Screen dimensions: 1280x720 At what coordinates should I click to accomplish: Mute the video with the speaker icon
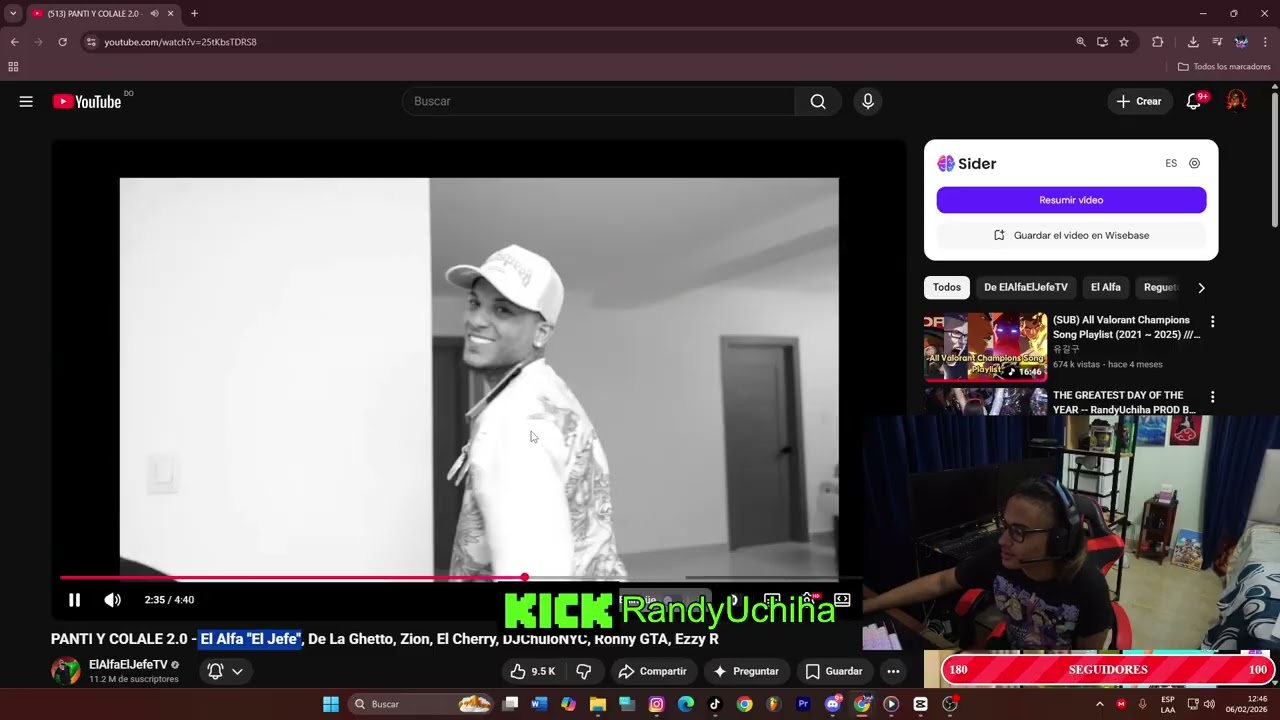click(112, 600)
